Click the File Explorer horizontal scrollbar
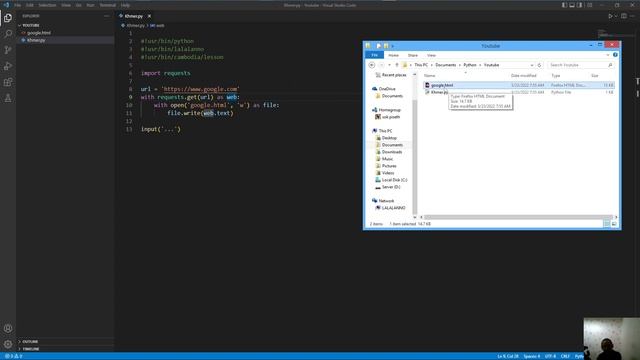 pos(518,217)
